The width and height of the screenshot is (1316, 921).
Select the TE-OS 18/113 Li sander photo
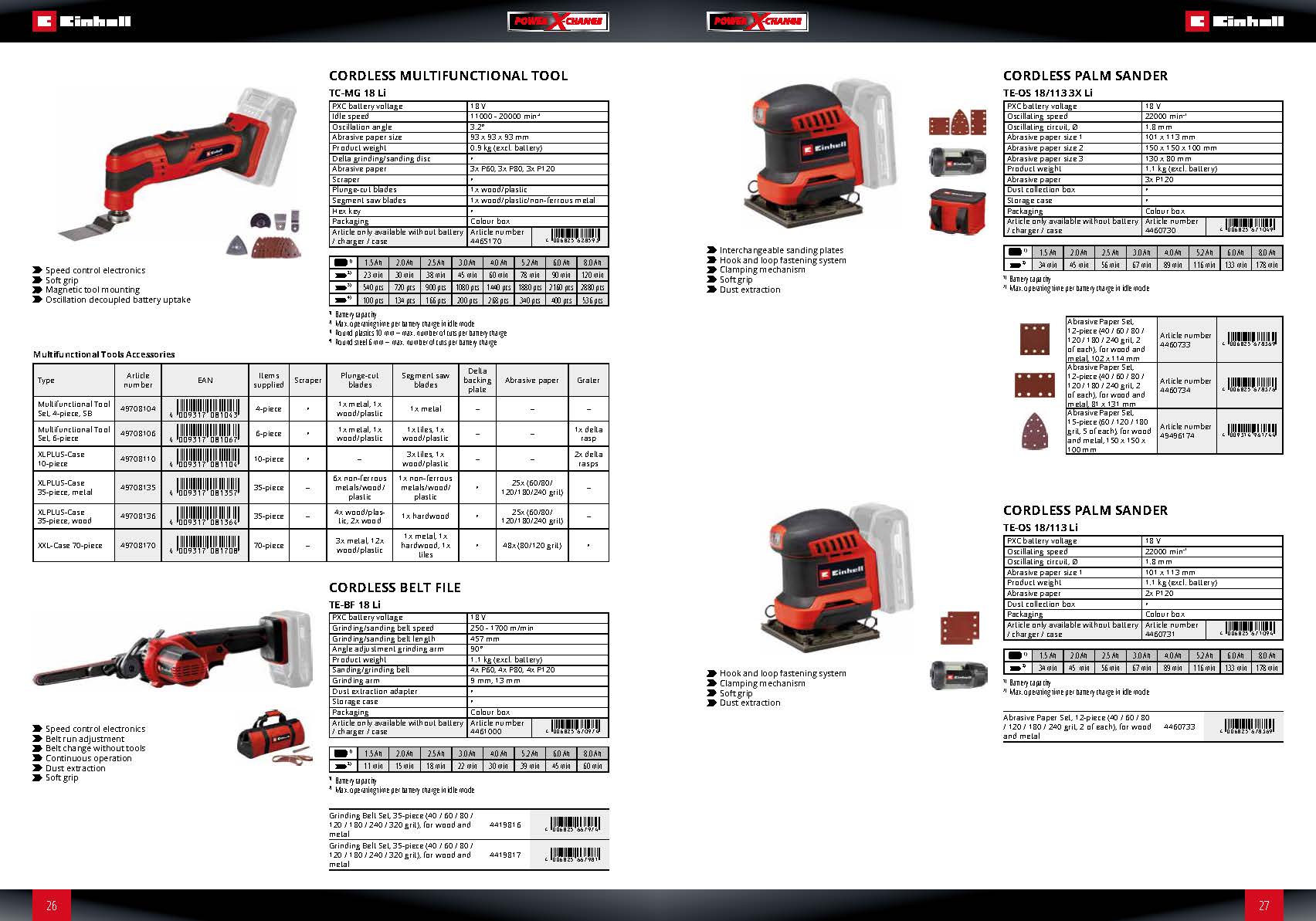coord(836,577)
